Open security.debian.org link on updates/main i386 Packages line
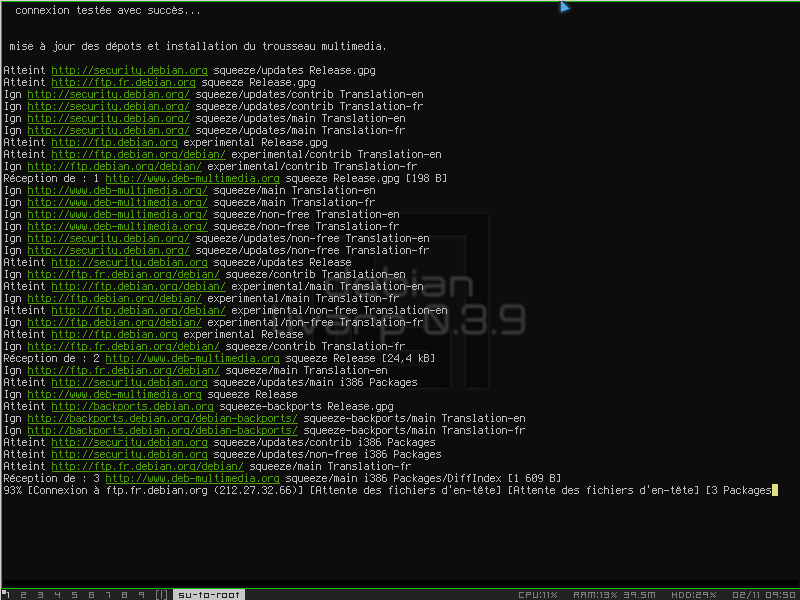 click(x=130, y=382)
